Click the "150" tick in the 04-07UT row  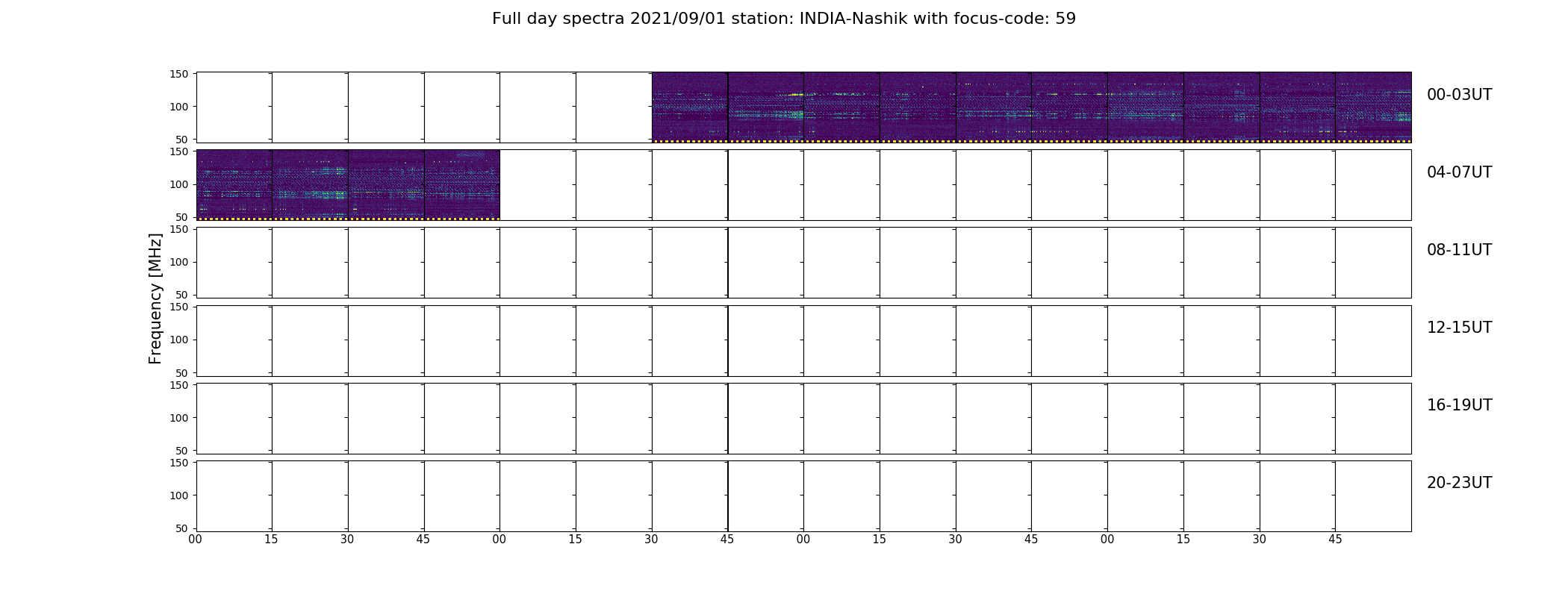[x=179, y=151]
